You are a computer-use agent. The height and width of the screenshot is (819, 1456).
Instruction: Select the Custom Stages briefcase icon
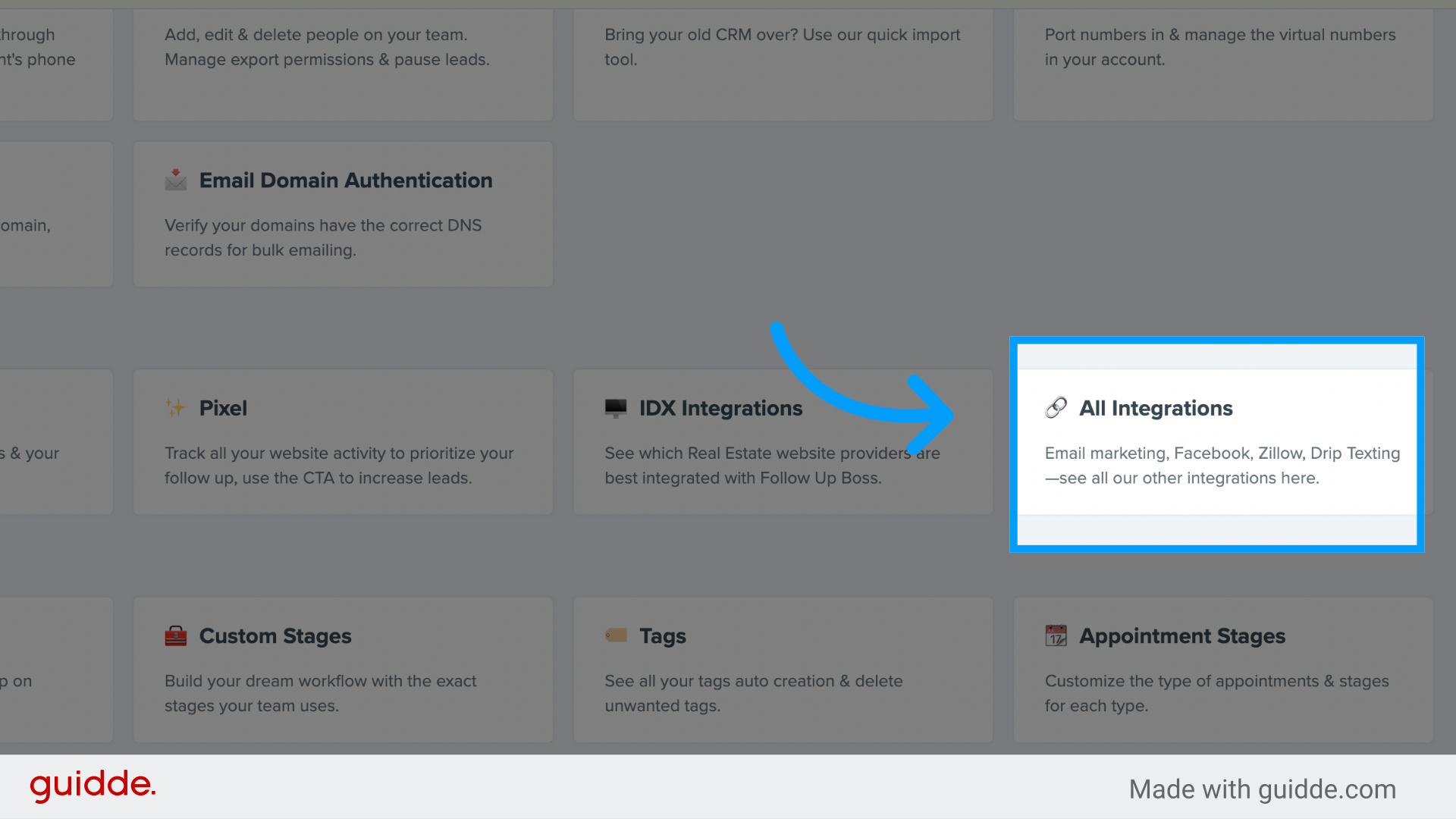[175, 635]
